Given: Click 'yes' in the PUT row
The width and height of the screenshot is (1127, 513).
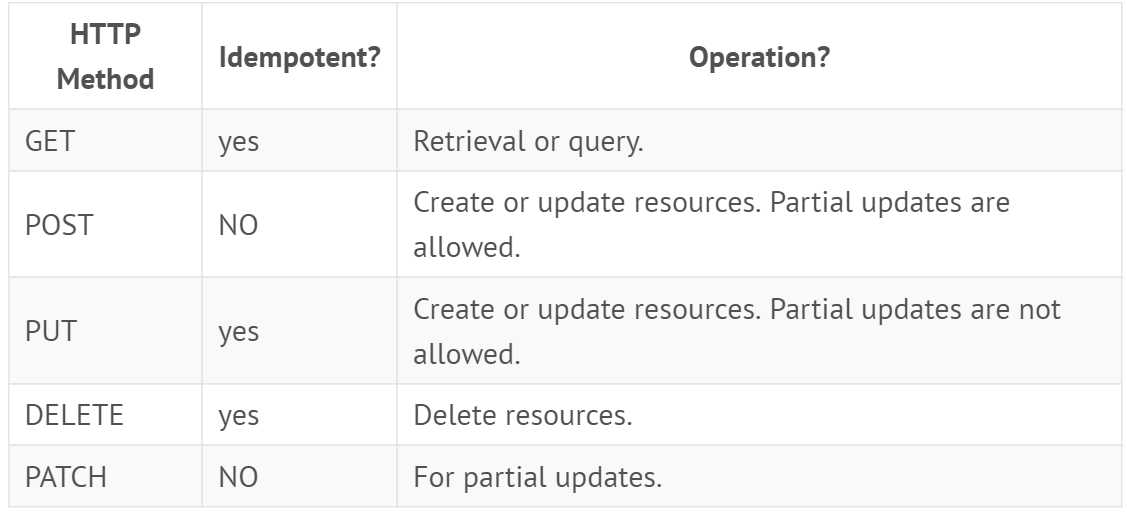Looking at the screenshot, I should point(239,331).
